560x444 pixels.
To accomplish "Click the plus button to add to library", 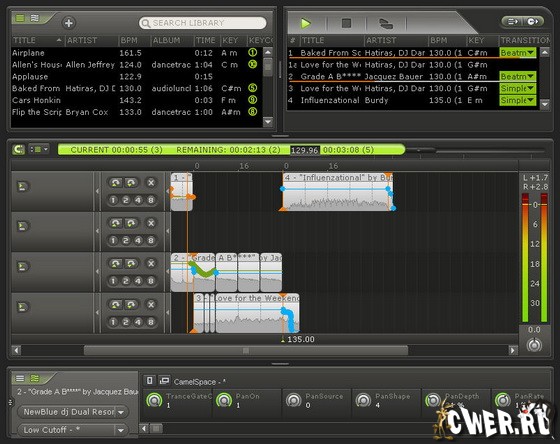I will [x=69, y=23].
